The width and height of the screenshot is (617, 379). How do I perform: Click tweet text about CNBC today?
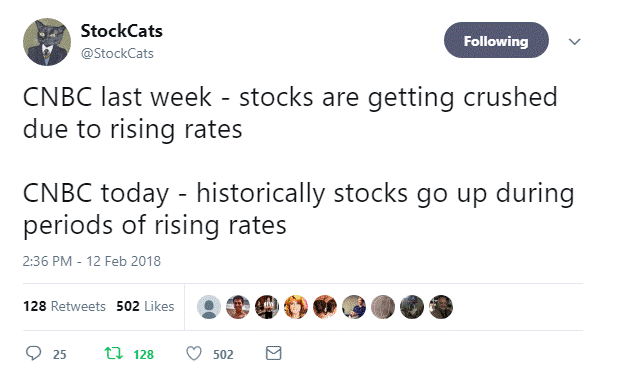(299, 209)
